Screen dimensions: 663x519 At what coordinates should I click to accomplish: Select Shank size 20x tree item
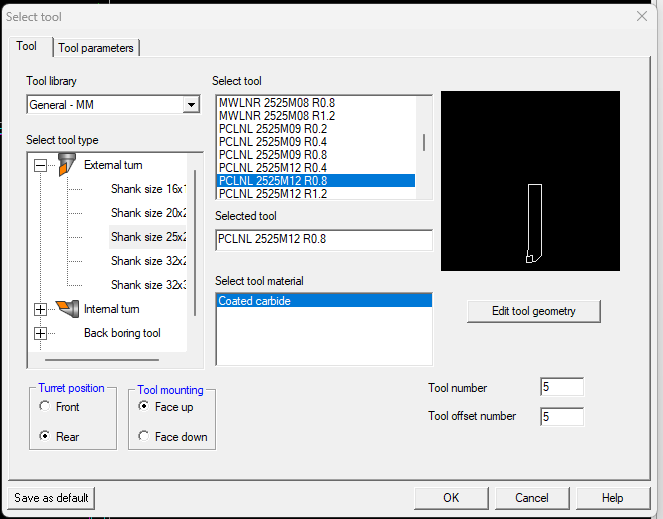(148, 213)
